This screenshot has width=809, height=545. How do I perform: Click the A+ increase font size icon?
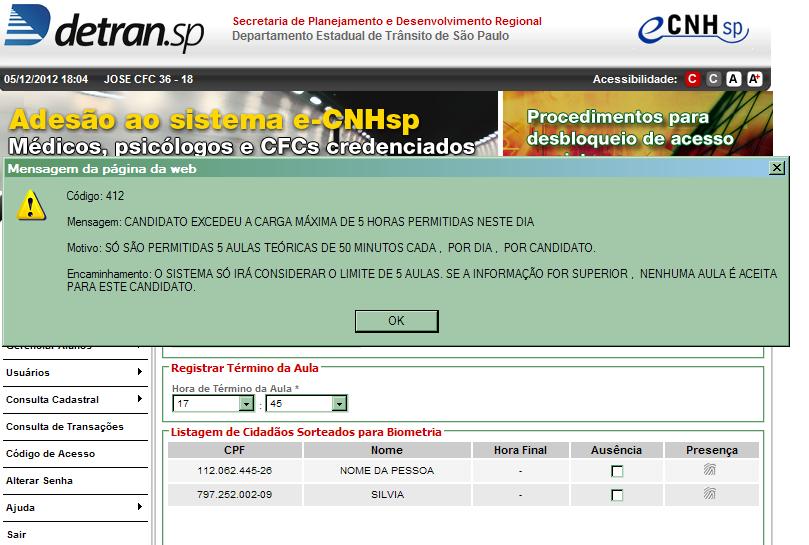click(754, 79)
